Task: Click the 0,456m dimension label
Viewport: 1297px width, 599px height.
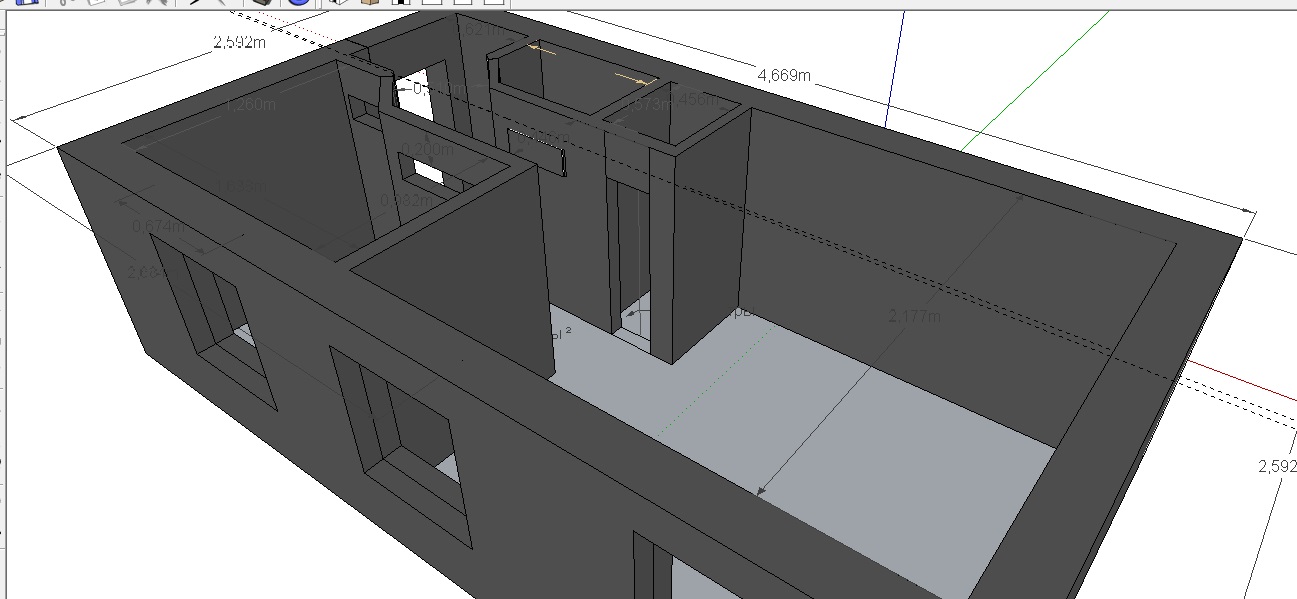Action: pos(695,99)
